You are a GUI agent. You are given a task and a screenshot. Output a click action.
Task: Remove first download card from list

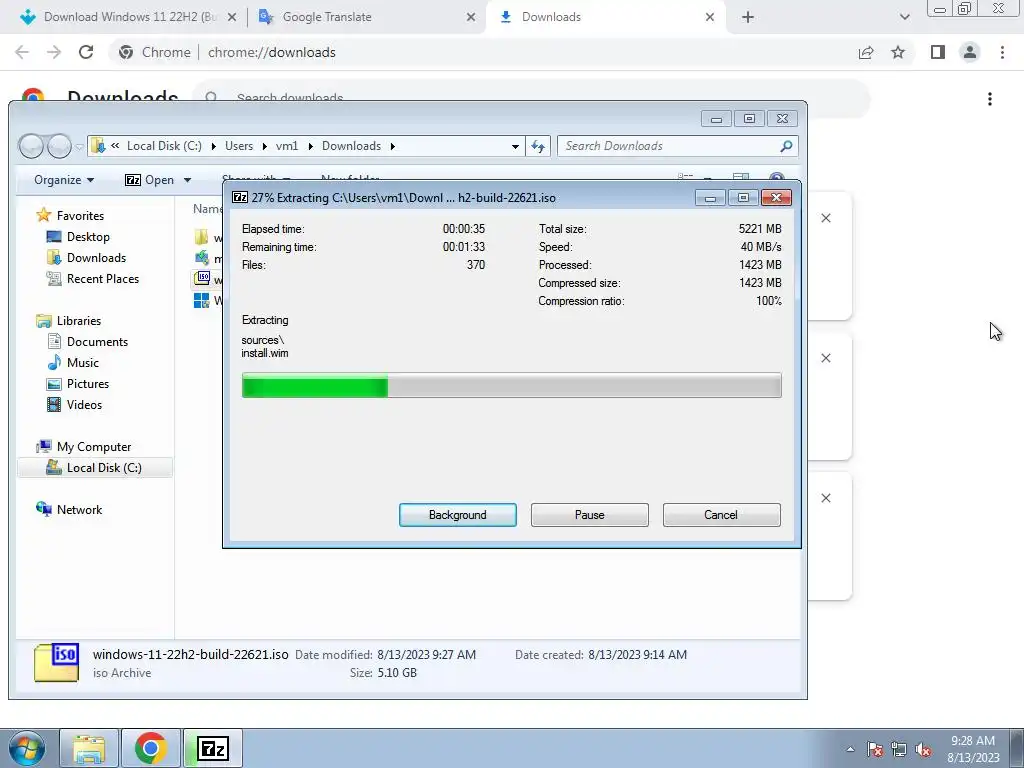tap(825, 218)
